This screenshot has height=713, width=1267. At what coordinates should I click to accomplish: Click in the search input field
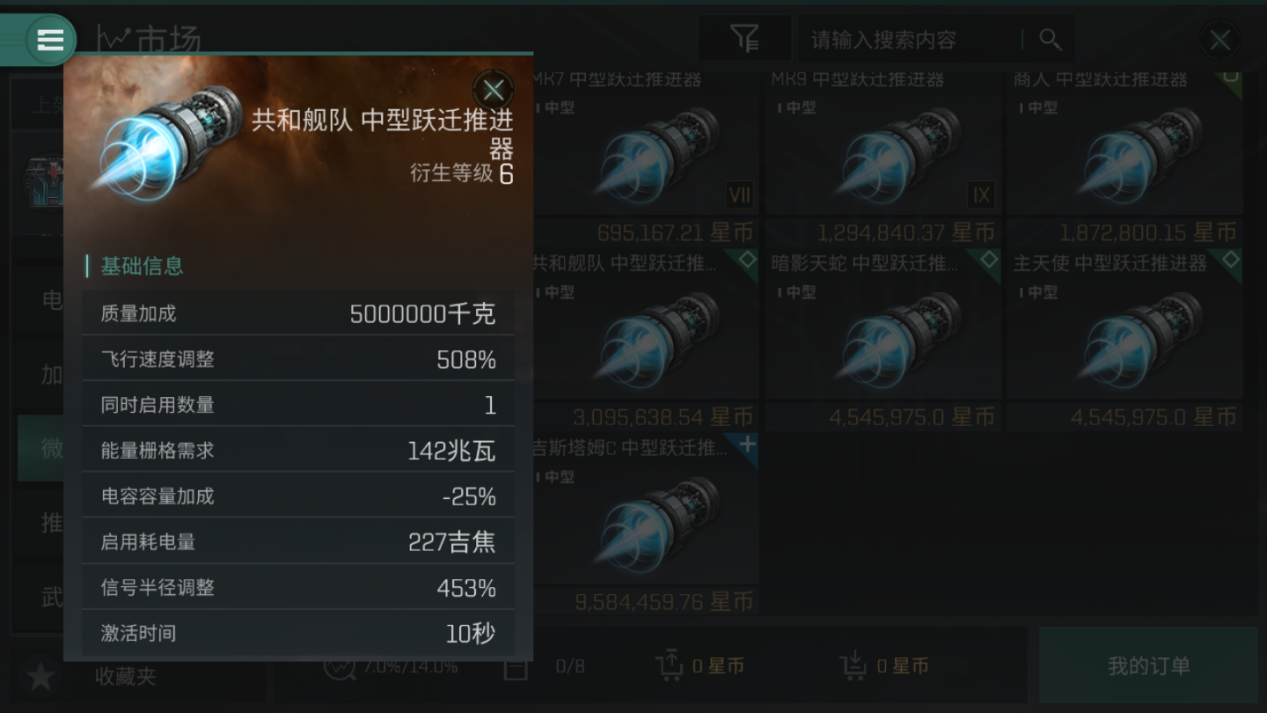(912, 39)
